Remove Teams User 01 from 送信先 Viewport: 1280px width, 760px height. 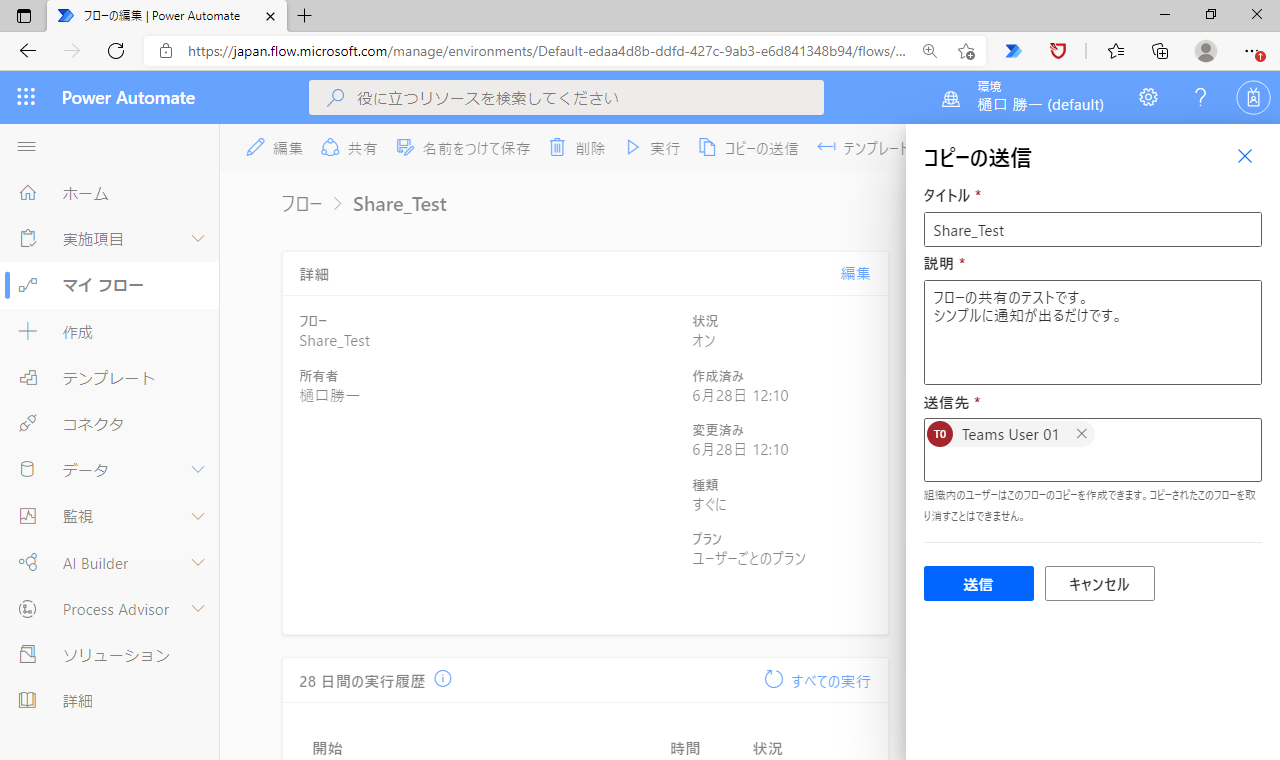point(1081,434)
